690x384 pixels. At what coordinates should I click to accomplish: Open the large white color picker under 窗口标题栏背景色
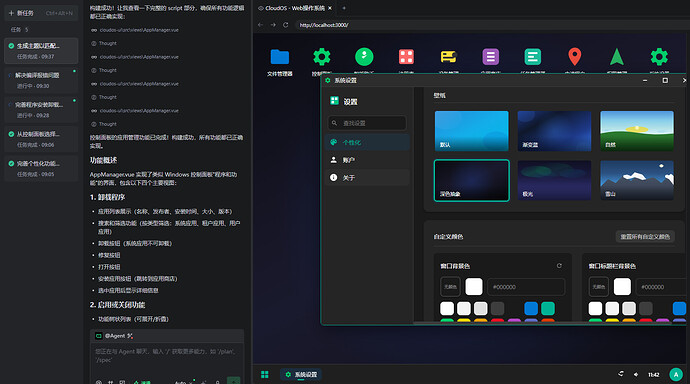(622, 287)
